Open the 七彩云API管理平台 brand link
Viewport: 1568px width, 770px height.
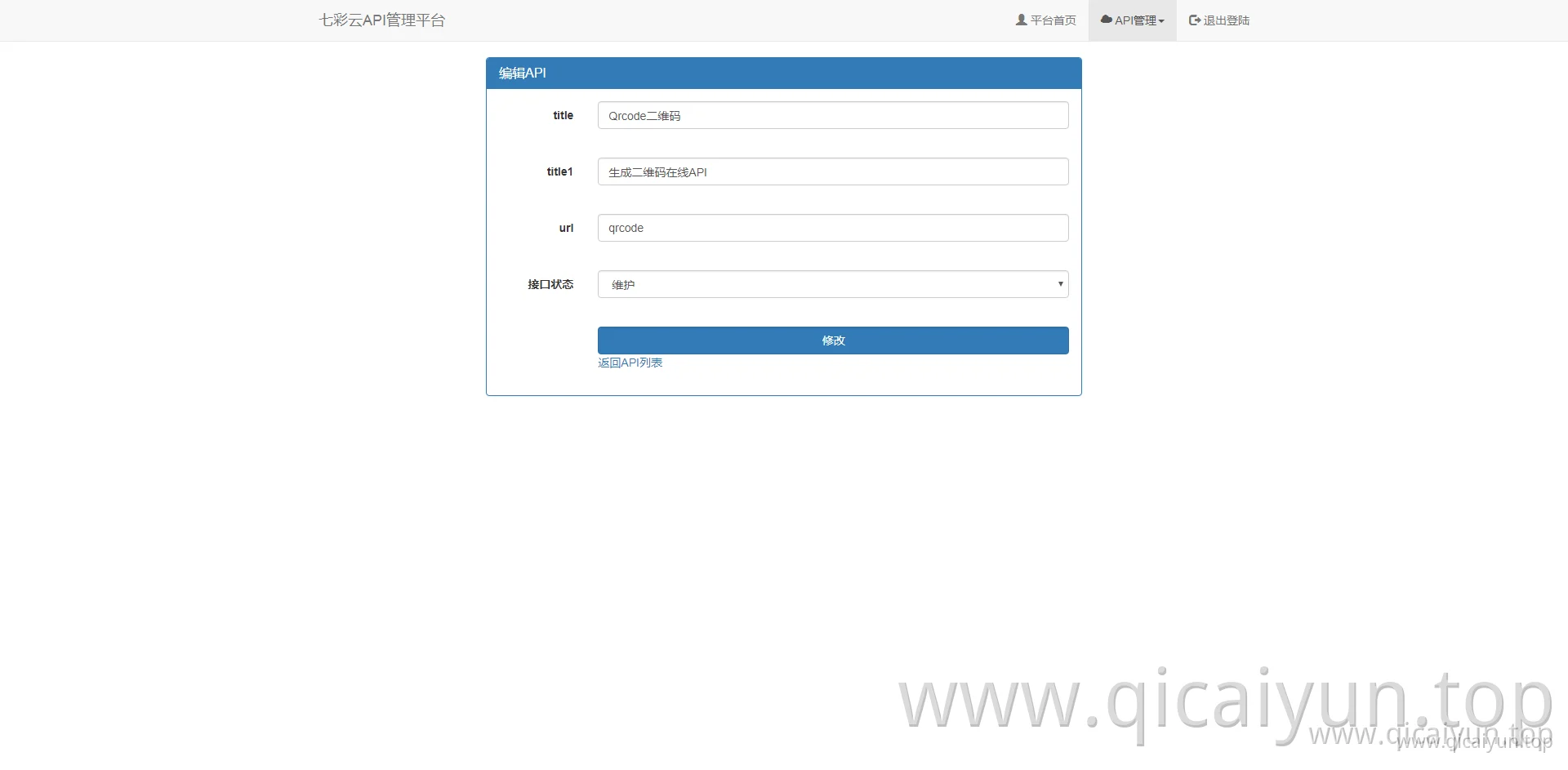(382, 20)
